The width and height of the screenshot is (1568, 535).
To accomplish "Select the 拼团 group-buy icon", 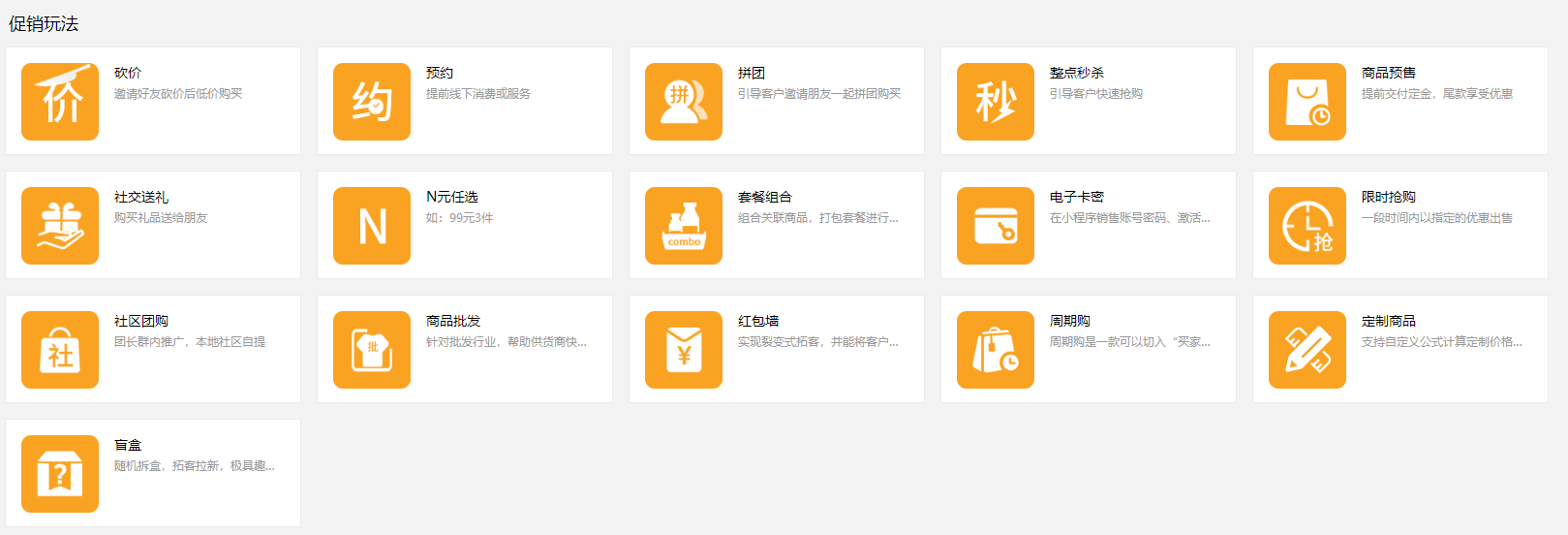I will [684, 102].
